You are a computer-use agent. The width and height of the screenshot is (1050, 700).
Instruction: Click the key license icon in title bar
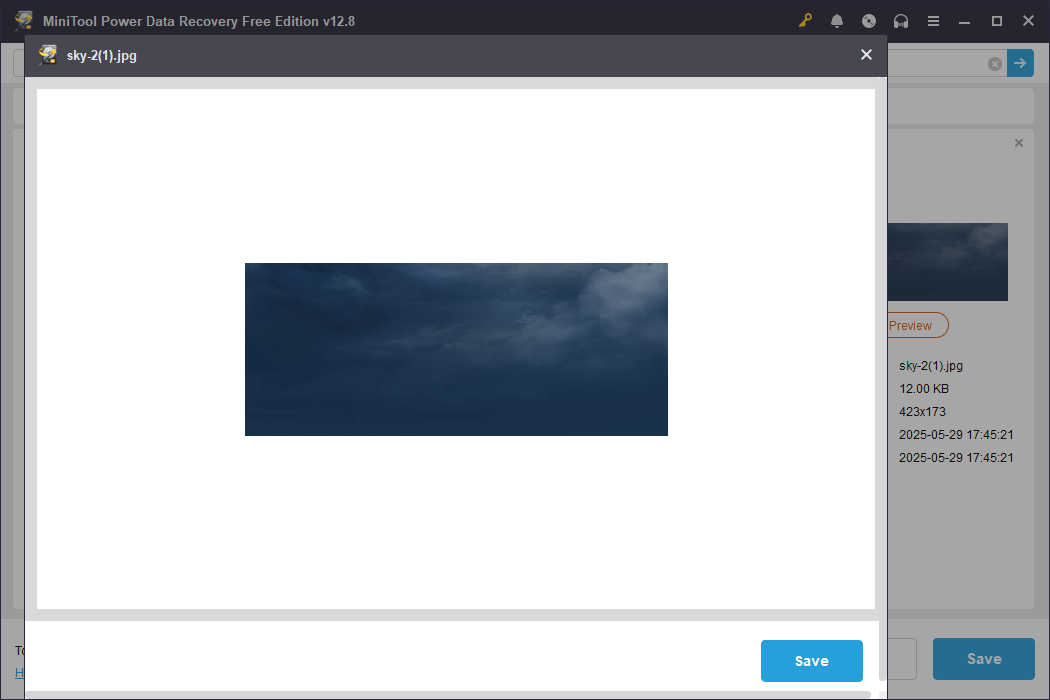point(805,20)
